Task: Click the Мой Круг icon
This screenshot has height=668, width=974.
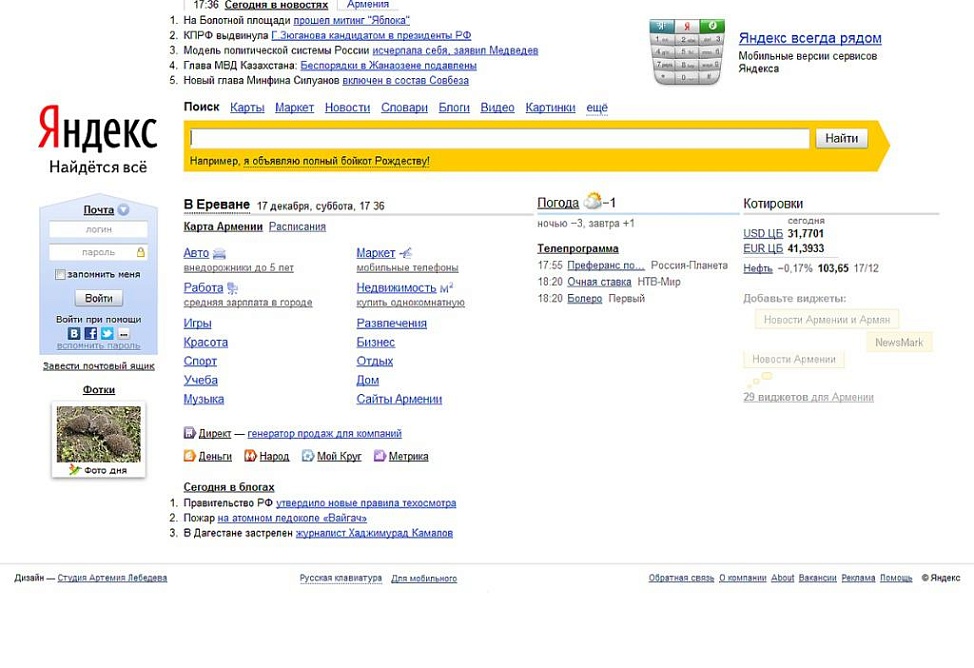Action: coord(308,456)
